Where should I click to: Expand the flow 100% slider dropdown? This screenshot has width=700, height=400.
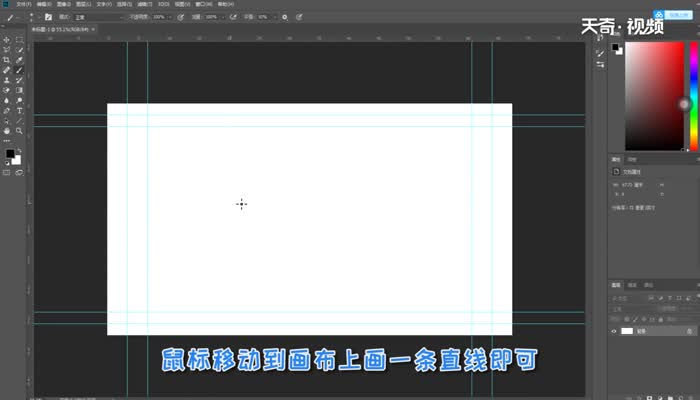pos(222,17)
